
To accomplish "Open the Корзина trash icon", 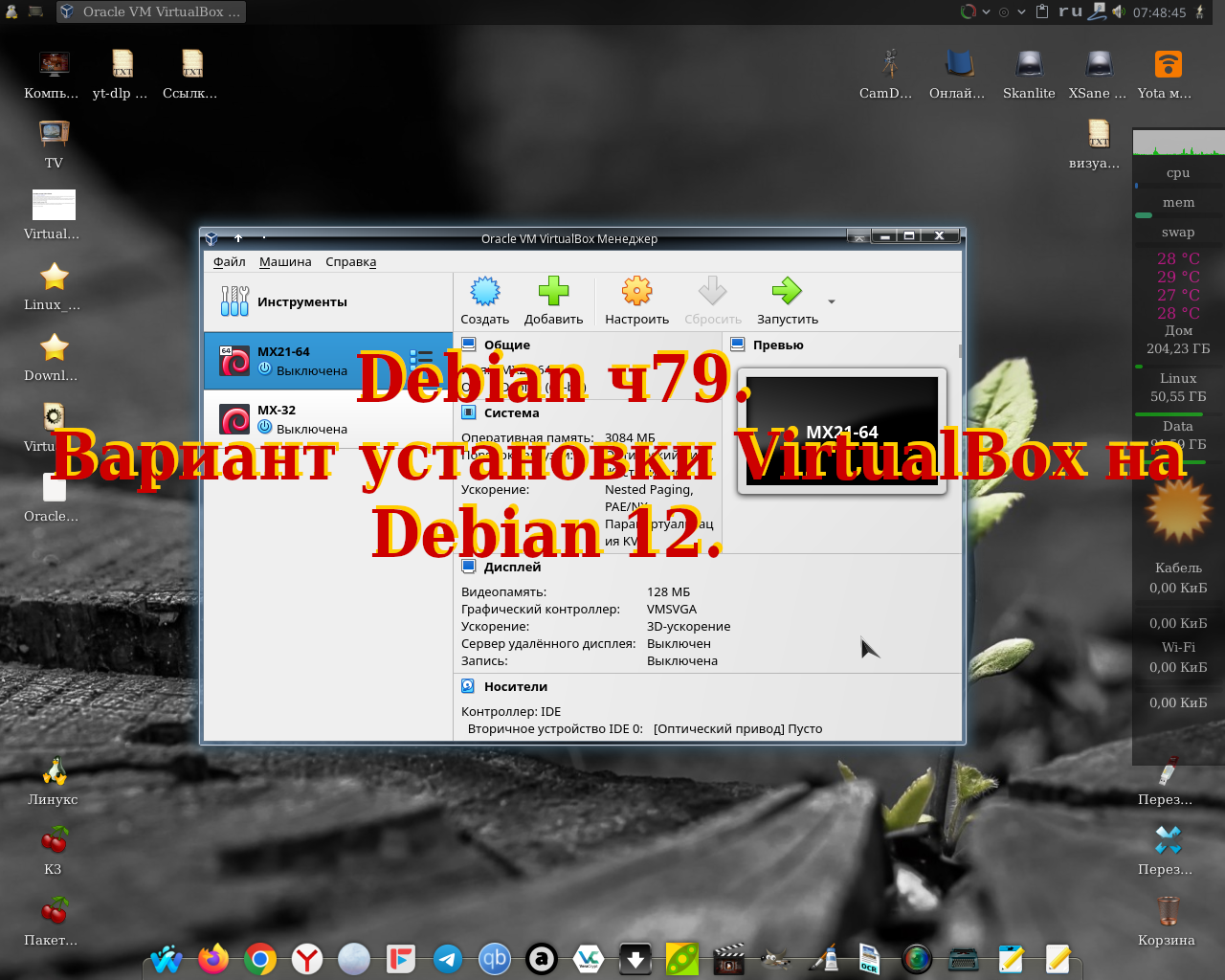I will [x=1167, y=921].
